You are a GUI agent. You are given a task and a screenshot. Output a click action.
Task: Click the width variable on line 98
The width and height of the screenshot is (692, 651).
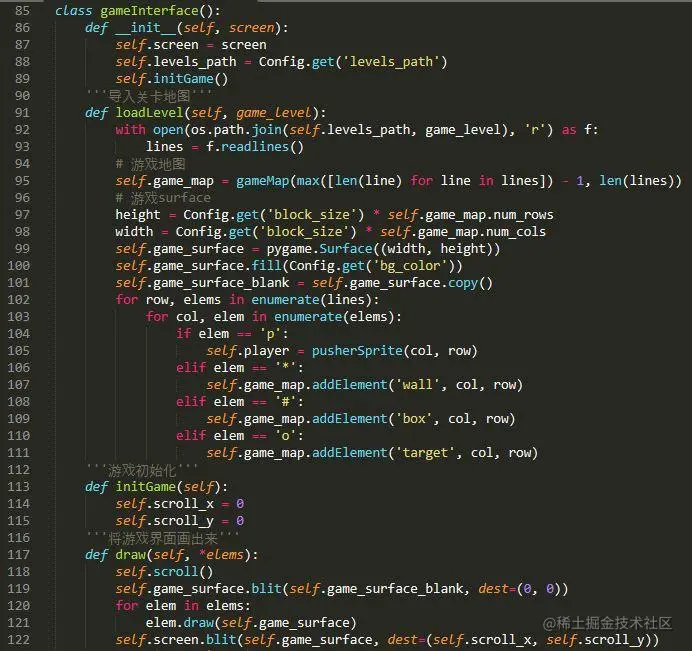[134, 232]
